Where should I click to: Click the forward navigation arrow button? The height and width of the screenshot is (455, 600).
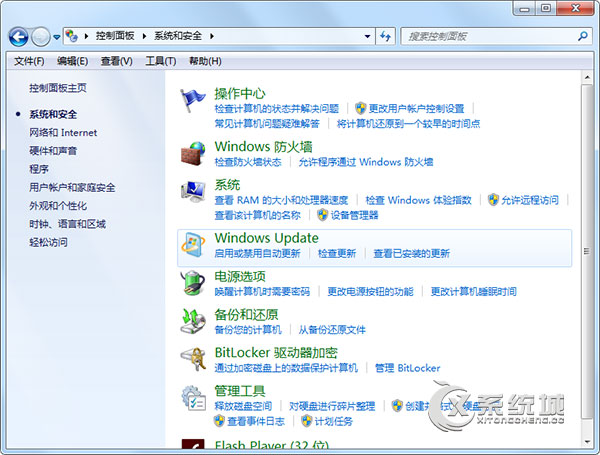[x=40, y=37]
